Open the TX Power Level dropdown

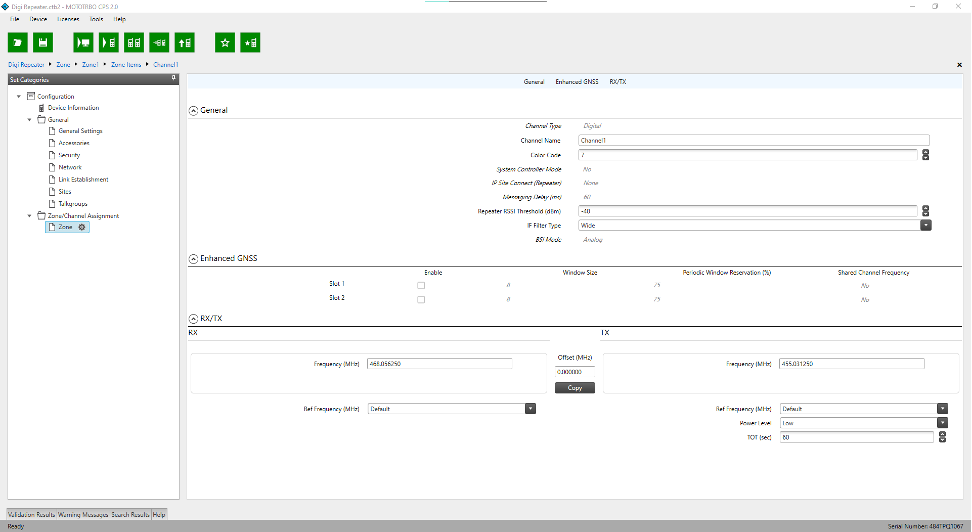[x=941, y=423]
